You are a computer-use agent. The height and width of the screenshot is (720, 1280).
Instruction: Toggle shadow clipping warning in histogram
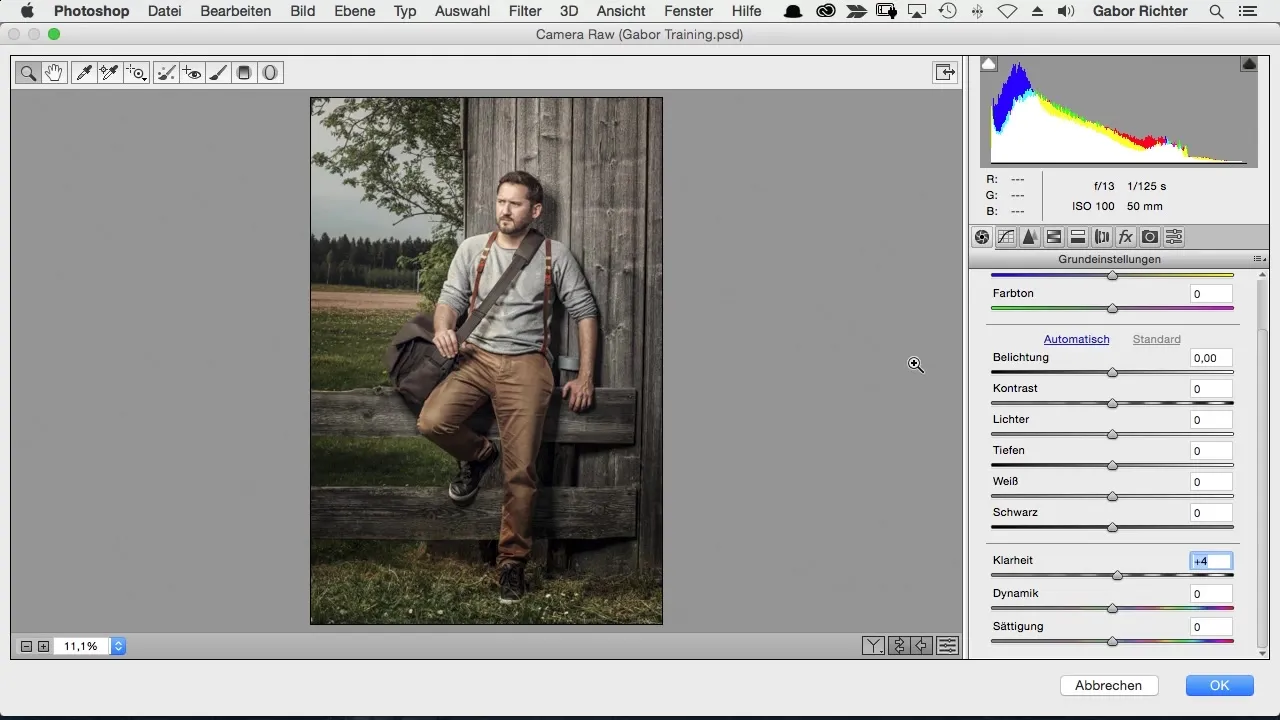point(988,63)
